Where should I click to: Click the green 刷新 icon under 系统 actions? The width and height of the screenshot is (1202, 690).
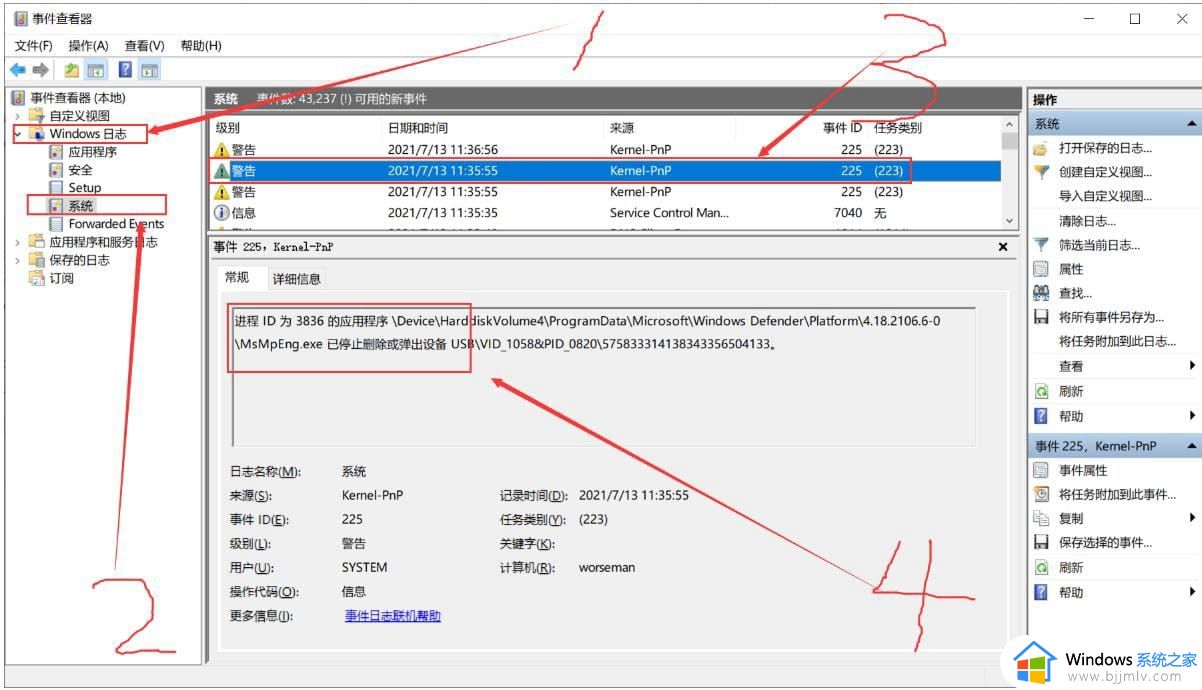pyautogui.click(x=1041, y=391)
